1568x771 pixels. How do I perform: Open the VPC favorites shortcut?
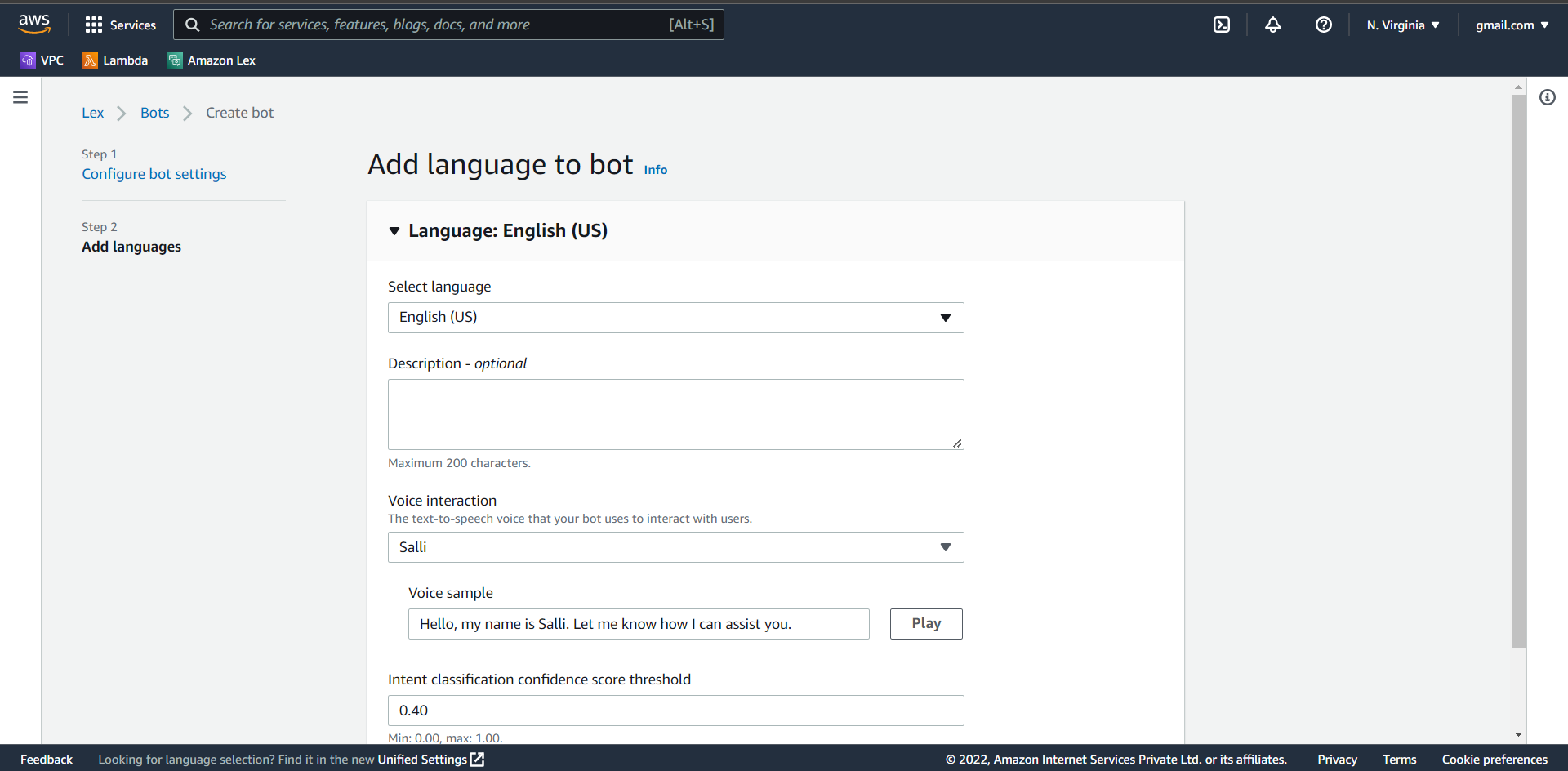[41, 60]
